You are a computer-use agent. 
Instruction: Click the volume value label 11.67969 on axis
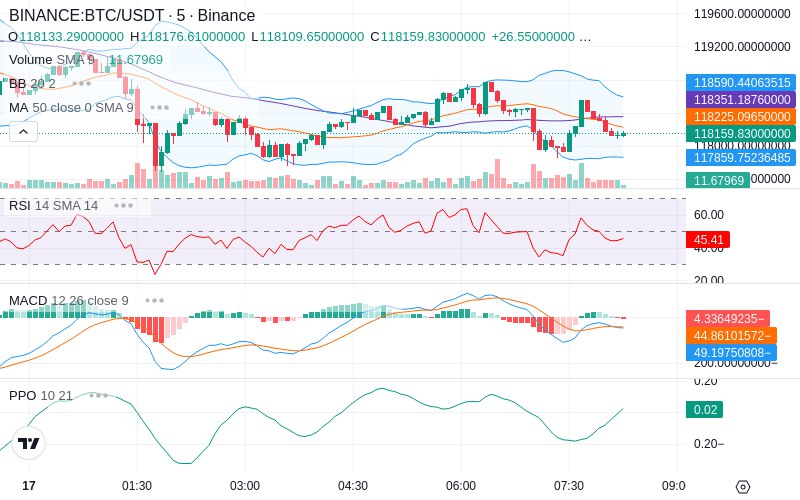[x=718, y=180]
